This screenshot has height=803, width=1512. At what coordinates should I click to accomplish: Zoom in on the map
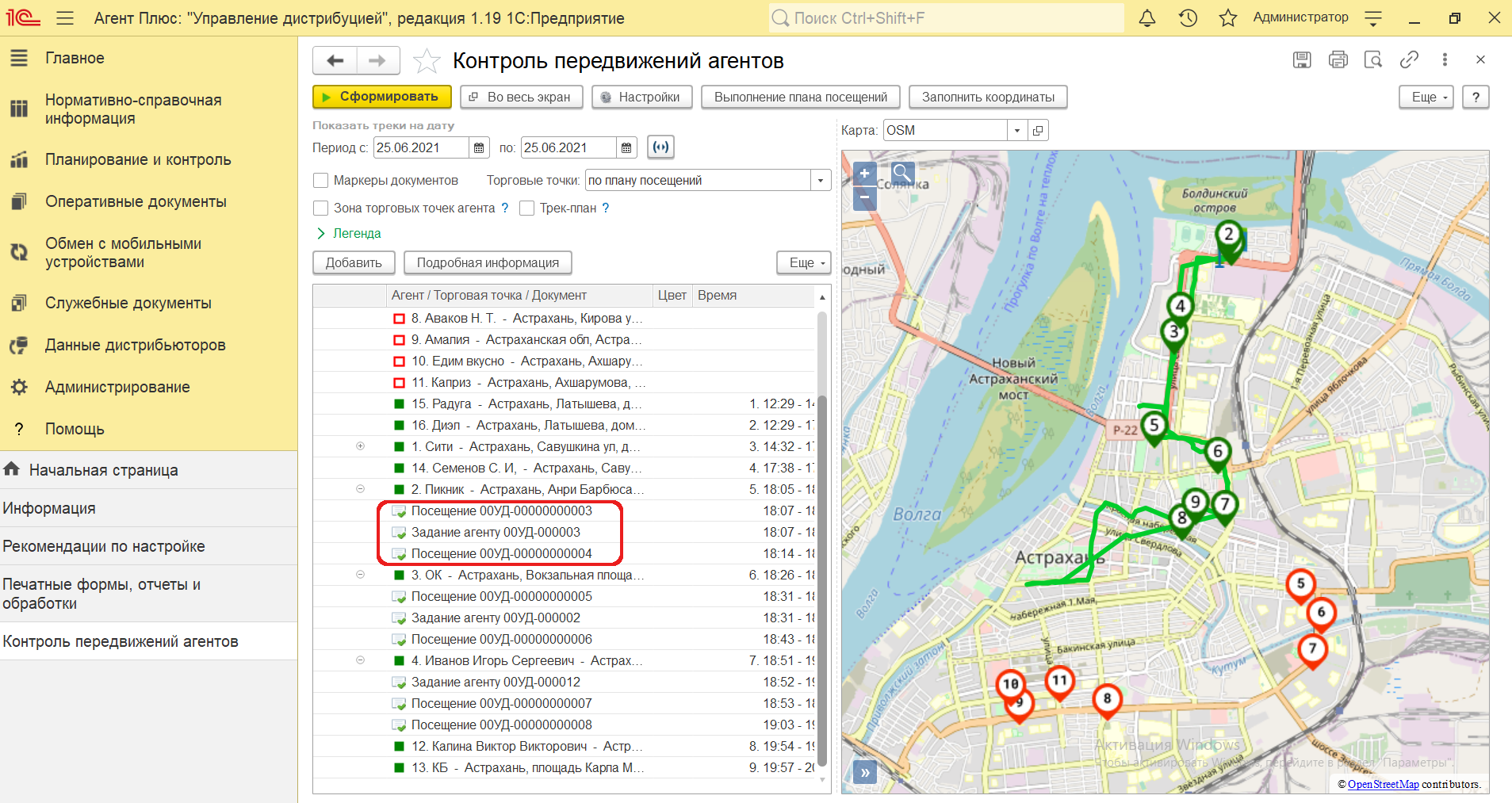pos(864,173)
